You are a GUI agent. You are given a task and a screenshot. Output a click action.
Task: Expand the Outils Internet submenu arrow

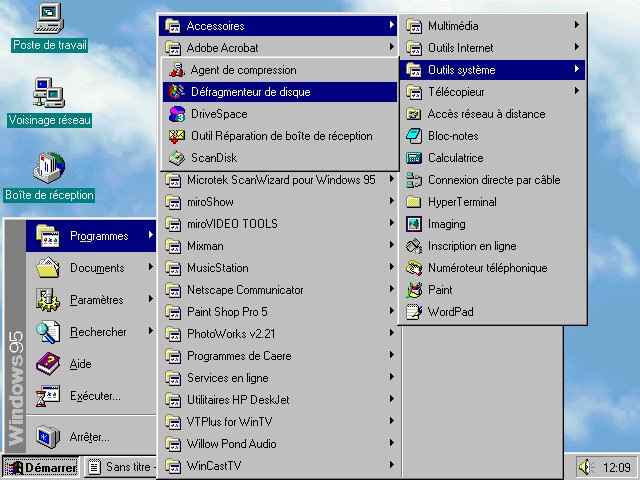tap(576, 47)
